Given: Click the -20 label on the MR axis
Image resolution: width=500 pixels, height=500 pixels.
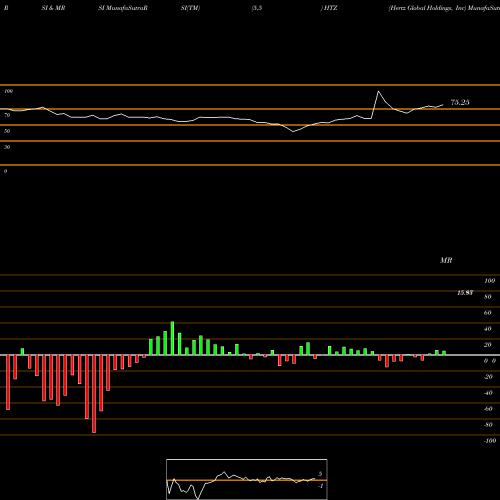Looking at the screenshot, I should tap(488, 377).
